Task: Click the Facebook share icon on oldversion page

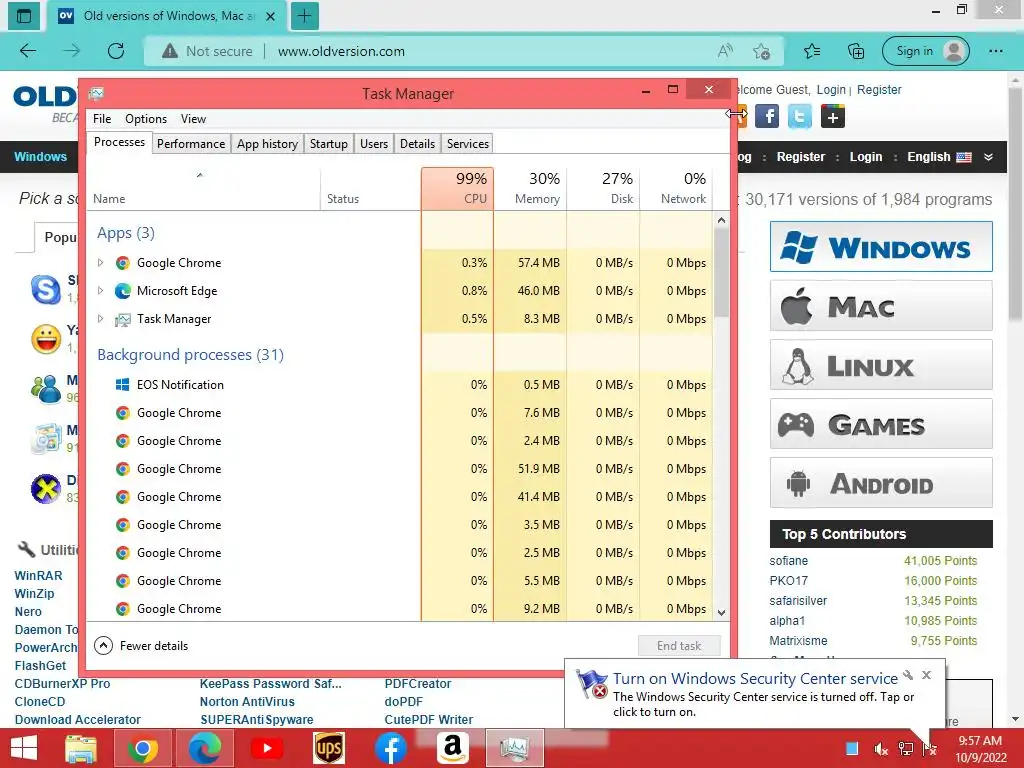Action: click(767, 117)
